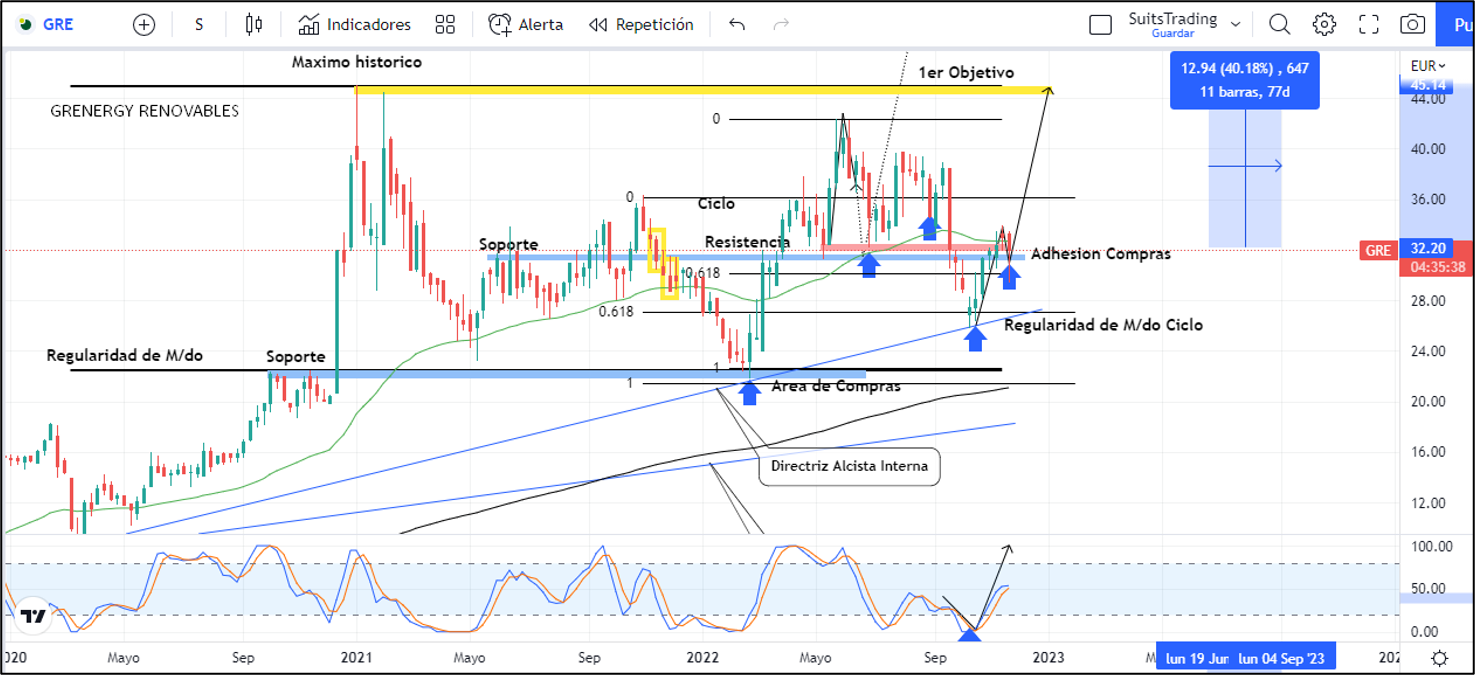Screen dimensions: 1476x676
Task: Open symbol search magnifier icon
Action: pos(1279,25)
